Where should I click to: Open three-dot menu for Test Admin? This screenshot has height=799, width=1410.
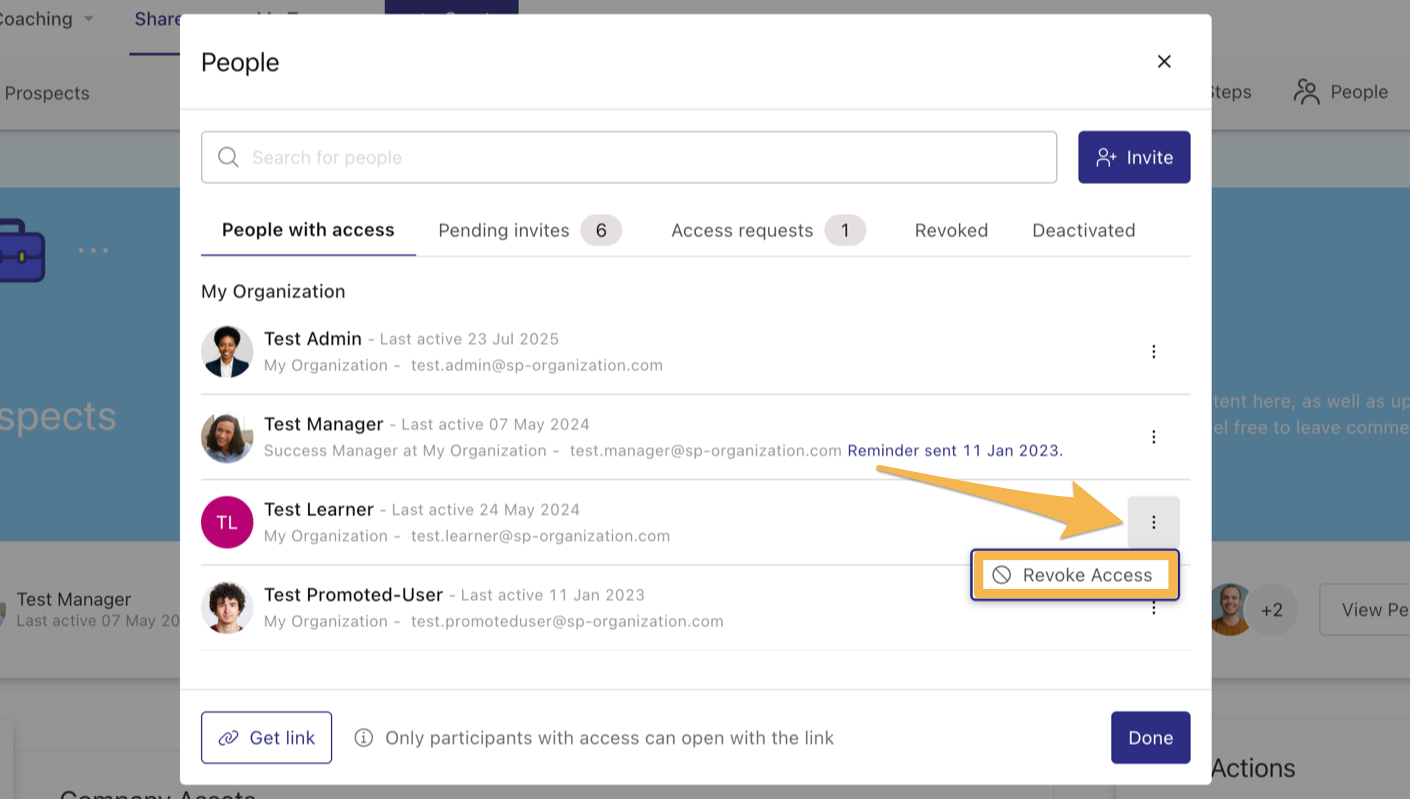pyautogui.click(x=1153, y=352)
